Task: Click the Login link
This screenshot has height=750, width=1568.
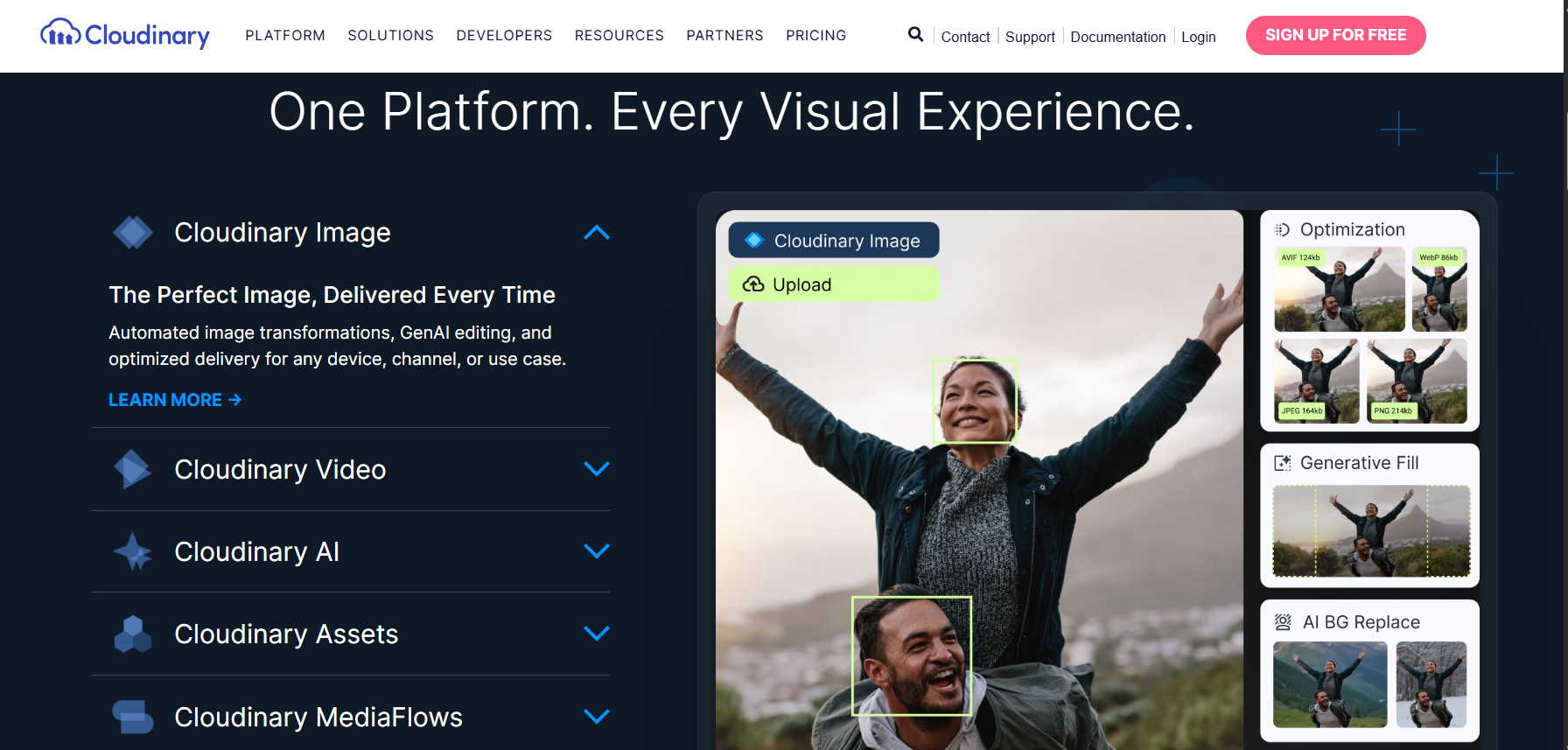Action: coord(1199,37)
